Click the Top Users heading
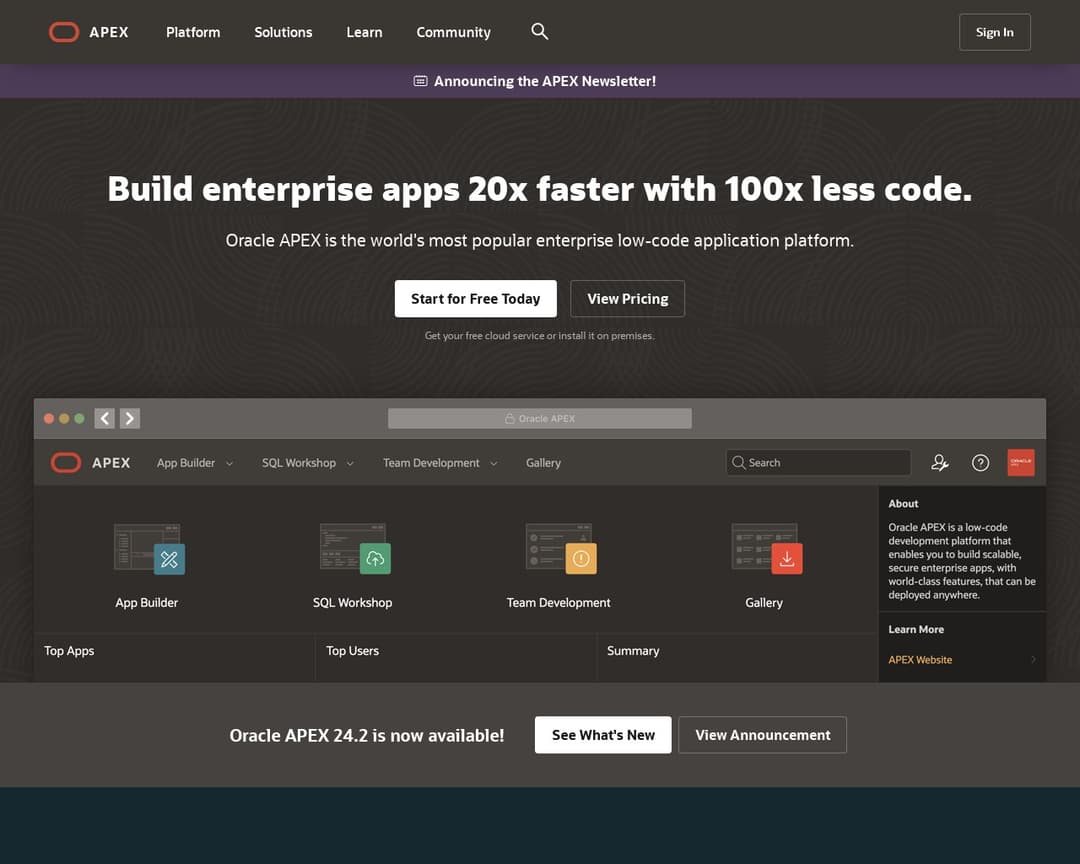 click(353, 651)
